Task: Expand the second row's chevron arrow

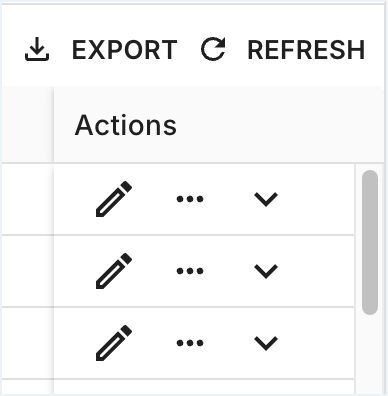Action: click(266, 271)
